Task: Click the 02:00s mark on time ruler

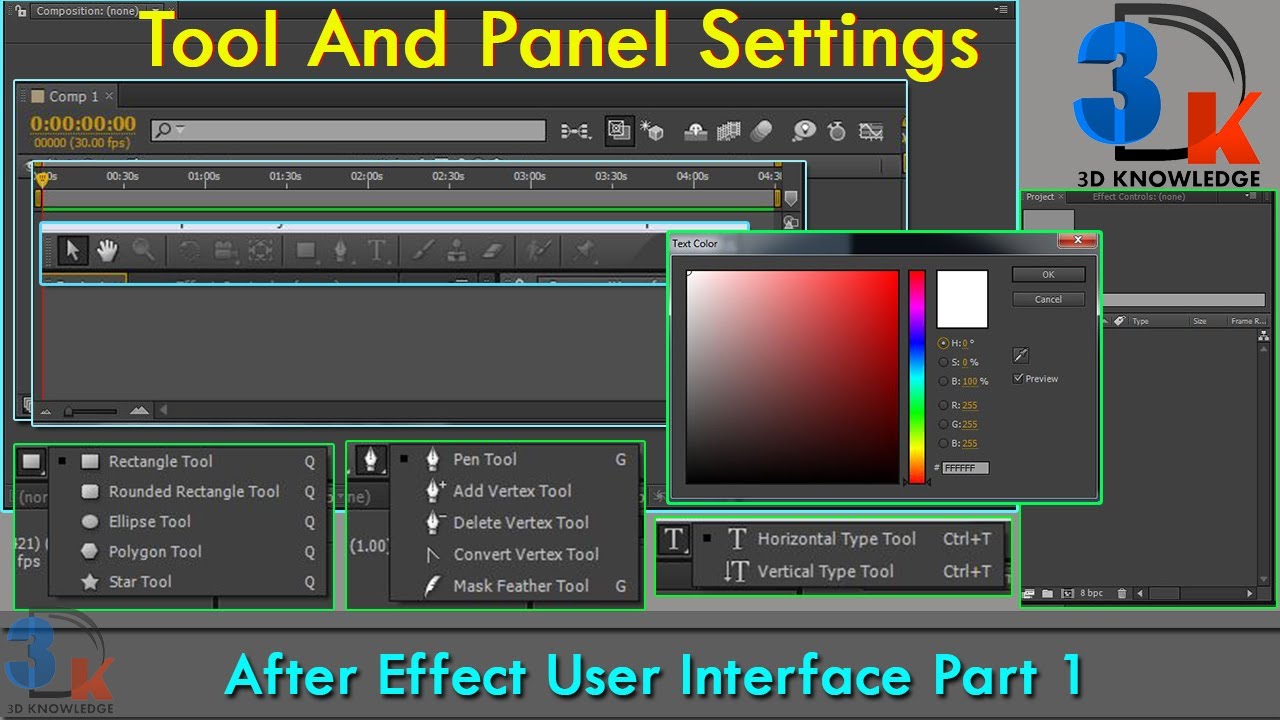Action: (x=366, y=177)
